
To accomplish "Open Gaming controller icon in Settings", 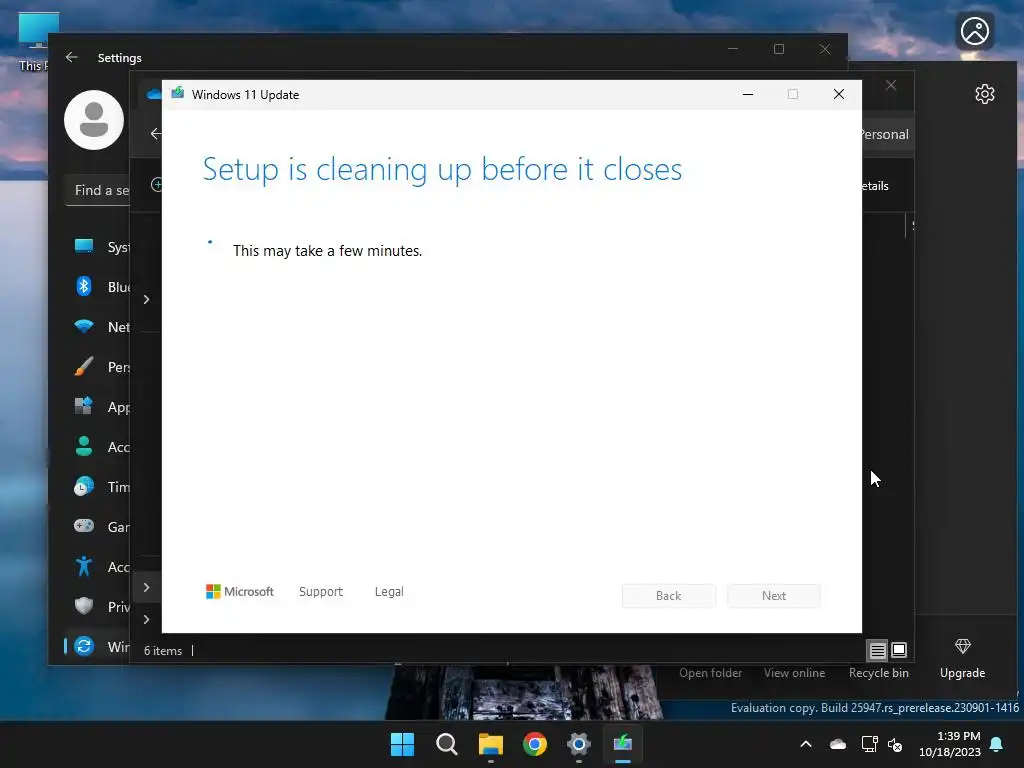I will (84, 526).
